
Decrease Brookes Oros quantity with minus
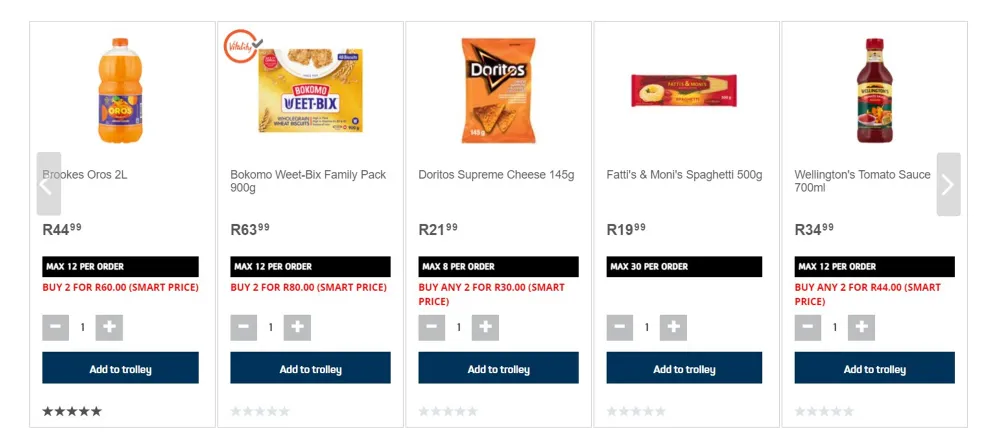(56, 327)
